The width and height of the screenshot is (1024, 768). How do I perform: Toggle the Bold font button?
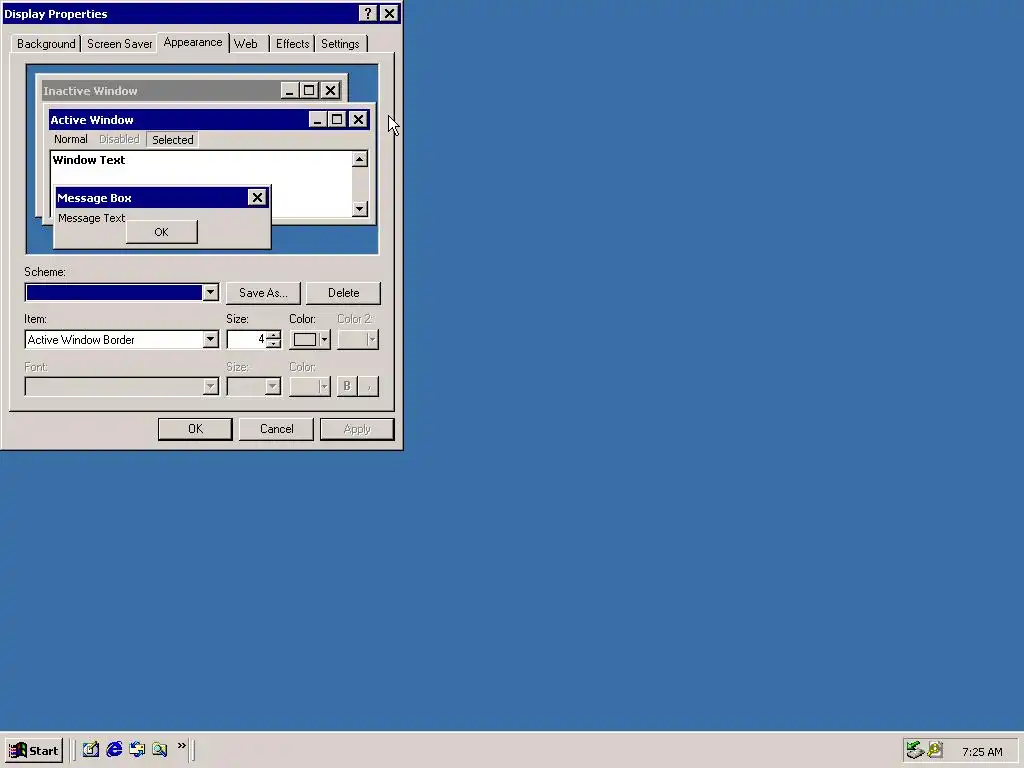tap(347, 387)
